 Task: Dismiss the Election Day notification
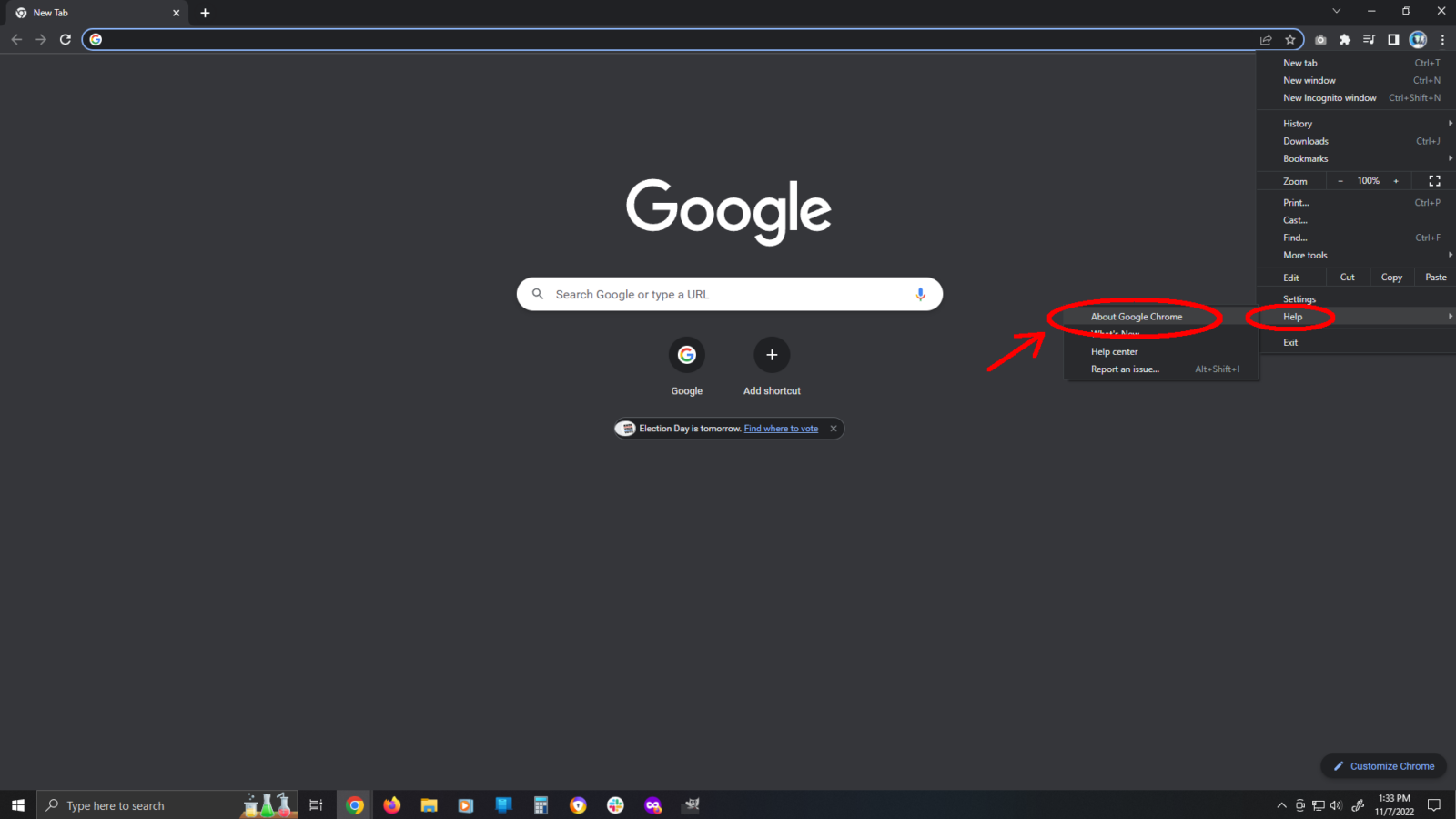[833, 428]
